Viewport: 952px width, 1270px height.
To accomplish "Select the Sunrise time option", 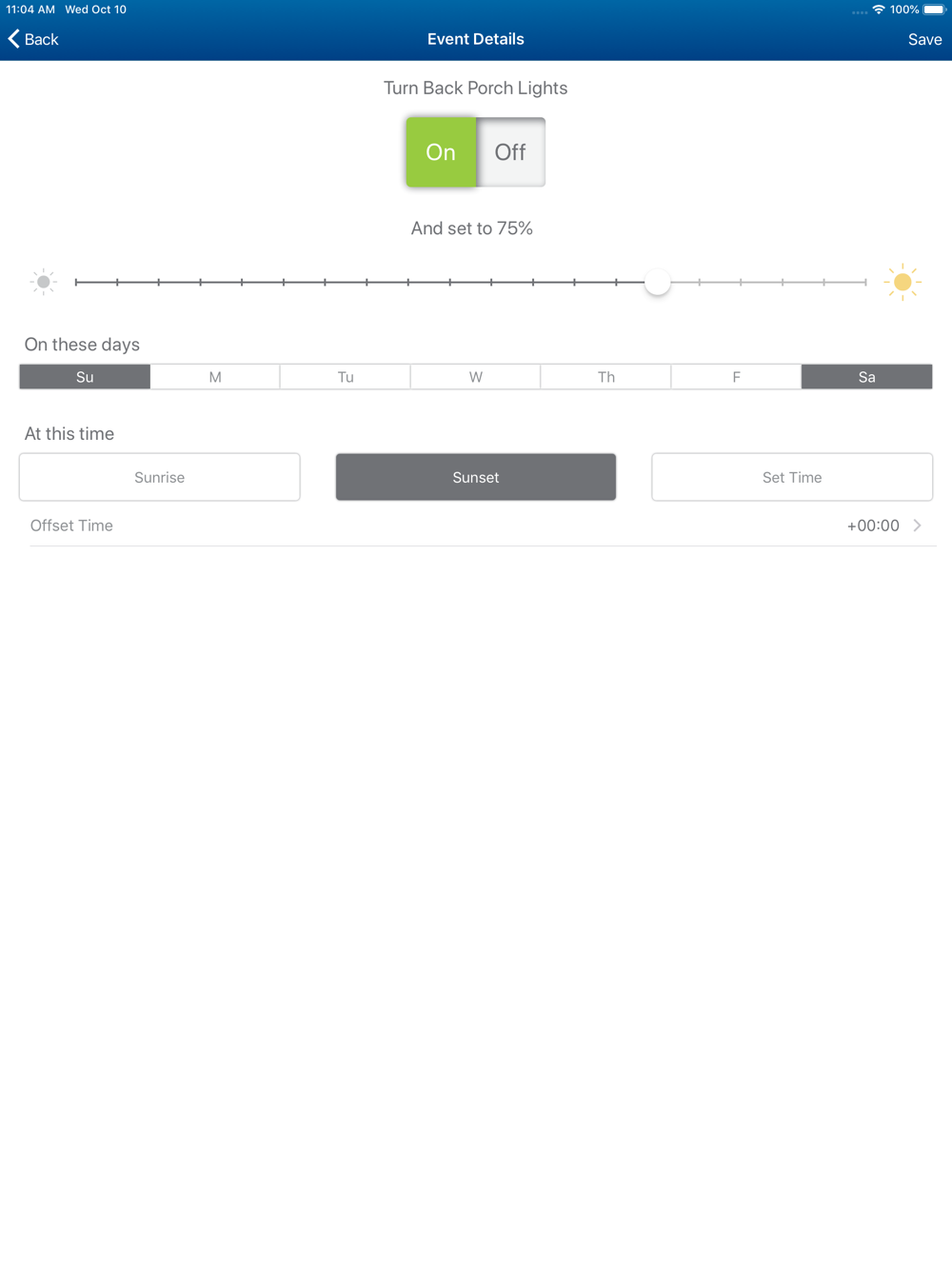I will tap(160, 477).
